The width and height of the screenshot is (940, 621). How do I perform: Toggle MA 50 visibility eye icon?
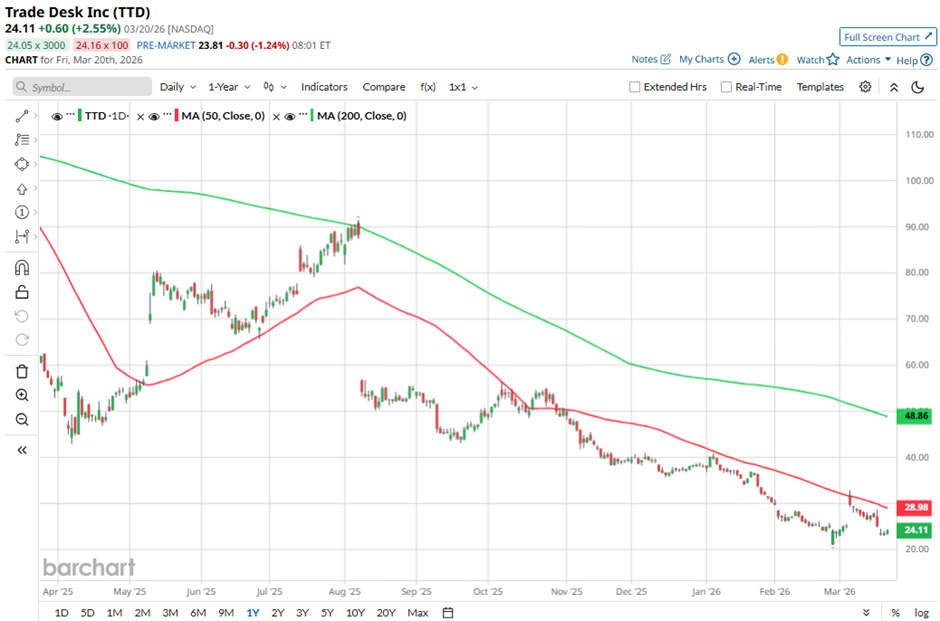[154, 116]
